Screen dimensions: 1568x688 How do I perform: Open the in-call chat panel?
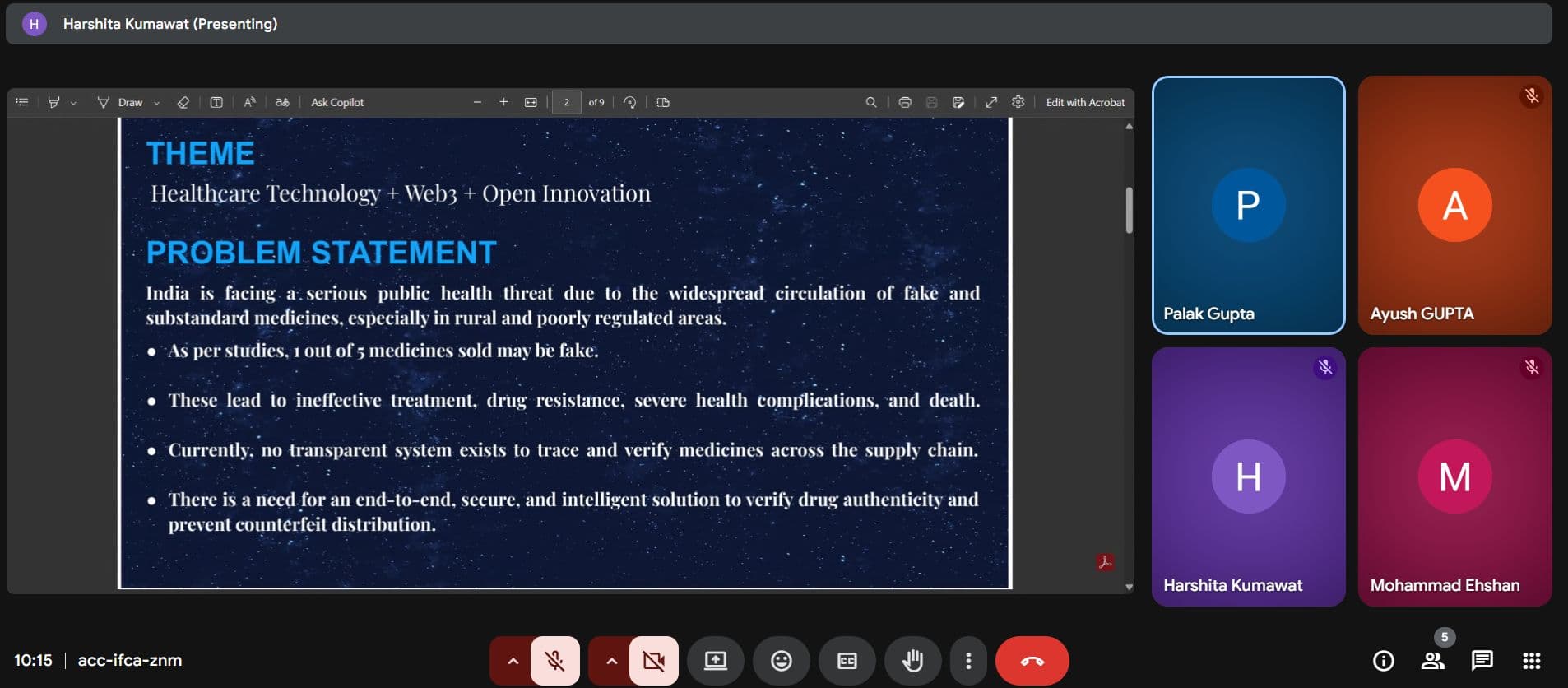point(1482,661)
